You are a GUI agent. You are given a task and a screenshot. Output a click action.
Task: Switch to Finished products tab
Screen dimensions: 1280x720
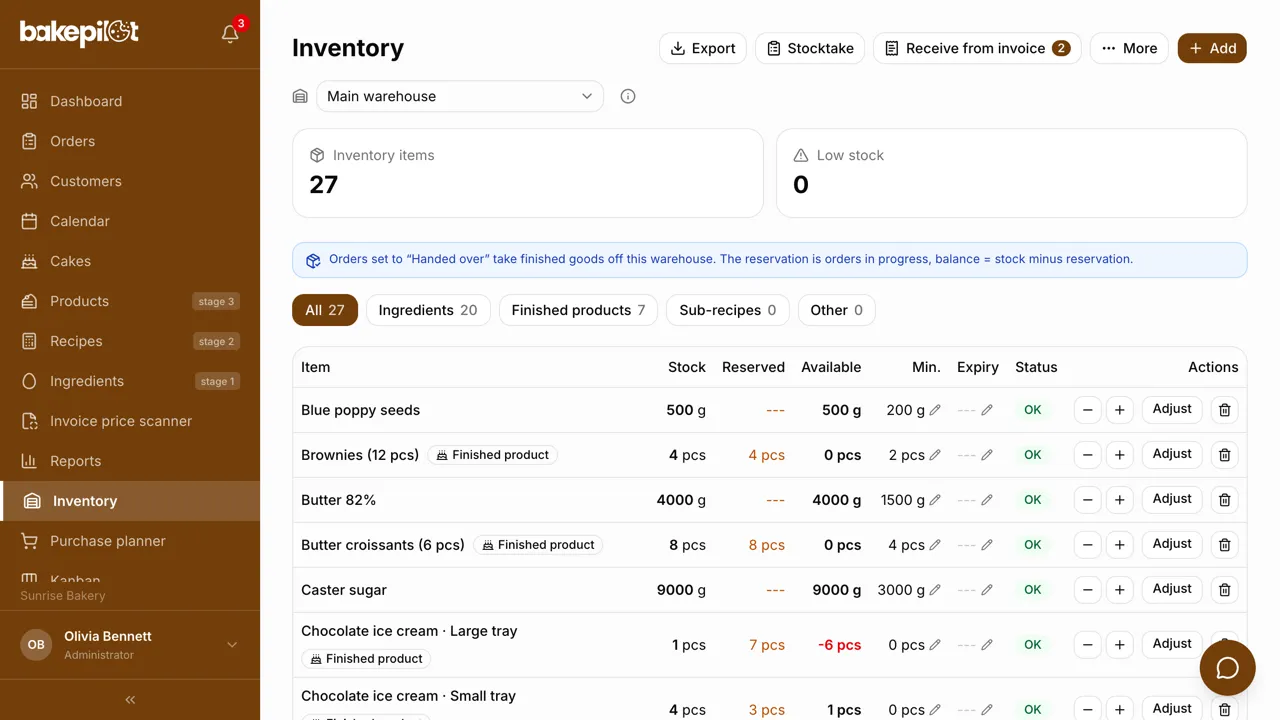(578, 310)
